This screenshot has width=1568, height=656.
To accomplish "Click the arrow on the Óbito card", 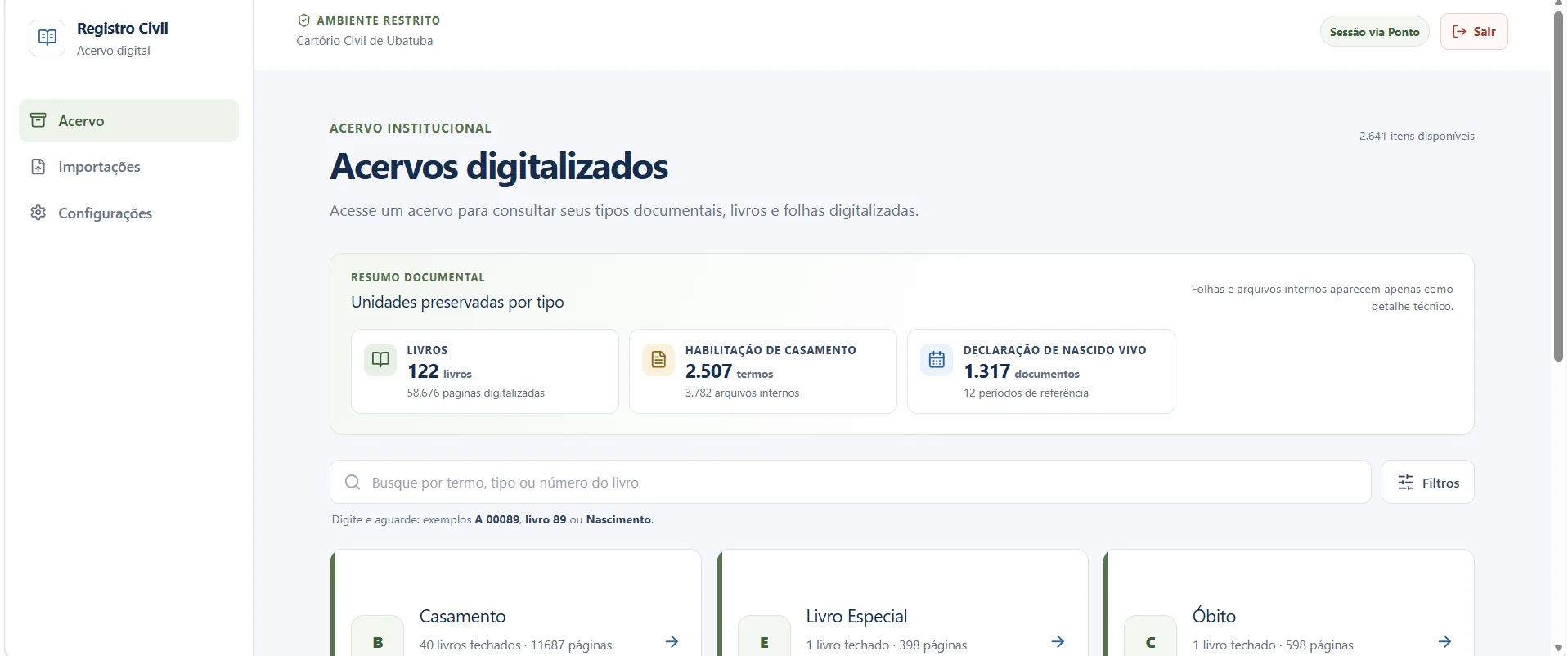I will click(x=1444, y=641).
